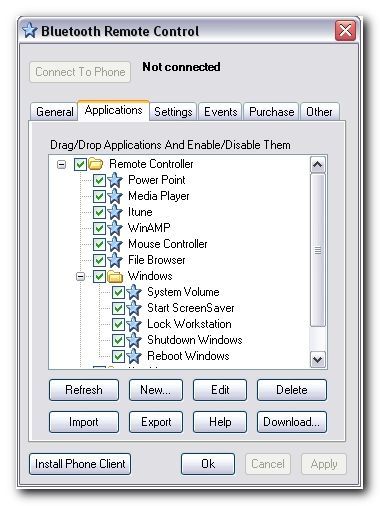Disable the Itune checkbox
Image resolution: width=380 pixels, height=506 pixels.
click(99, 212)
